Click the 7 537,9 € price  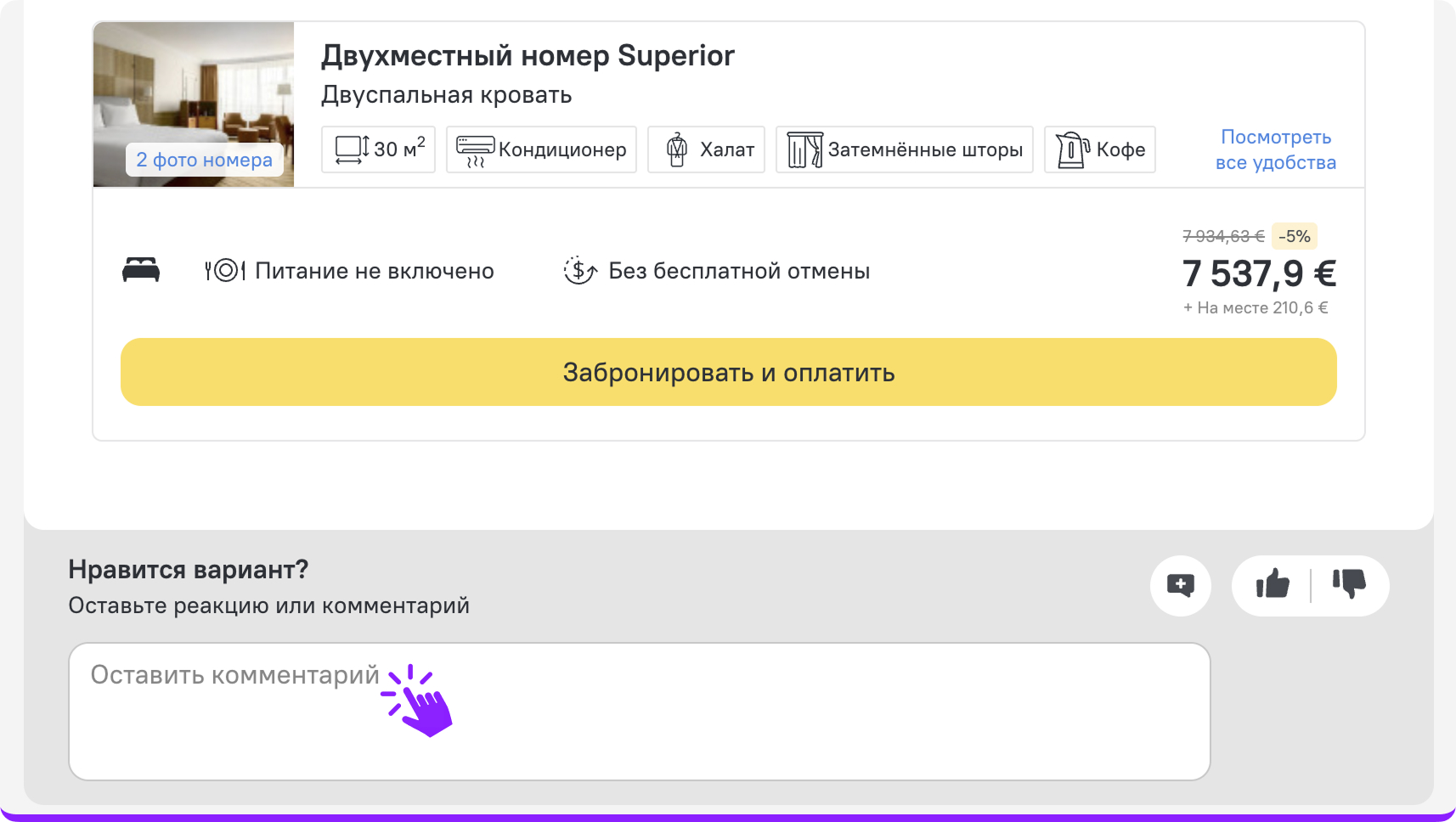1259,273
